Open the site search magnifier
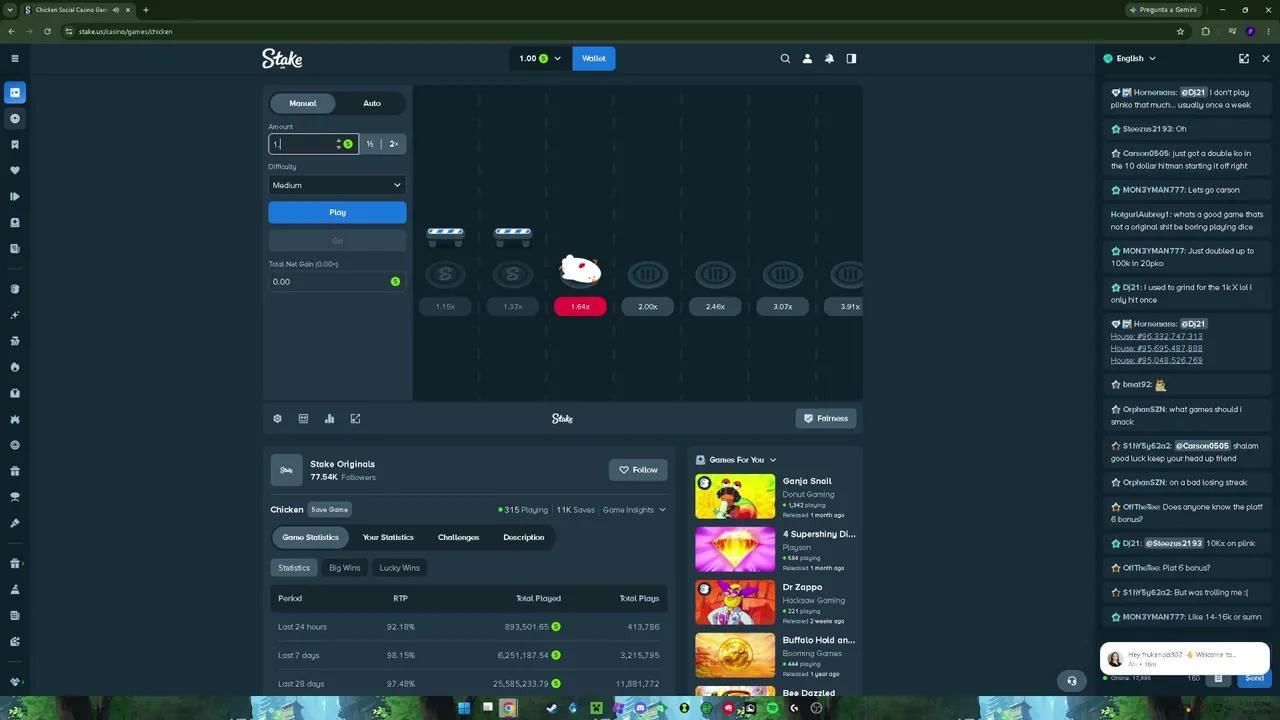The image size is (1280, 720). tap(785, 58)
